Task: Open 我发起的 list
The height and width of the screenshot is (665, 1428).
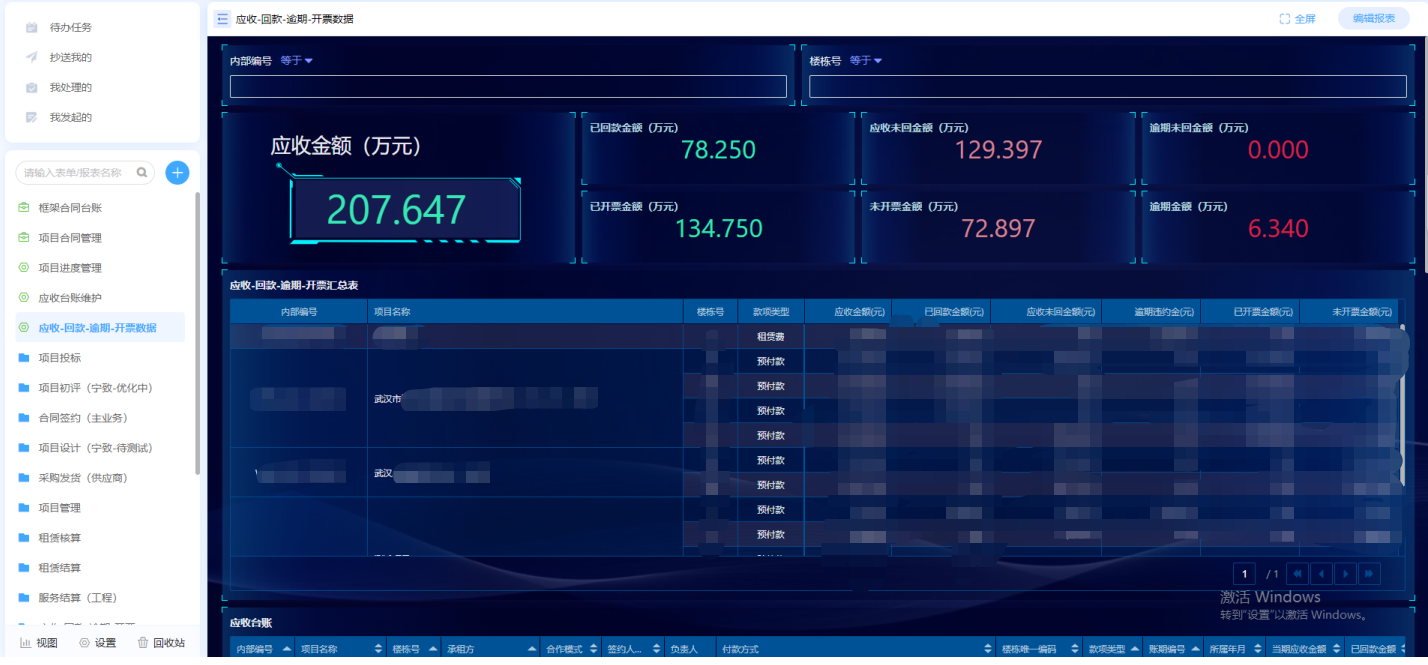Action: (x=70, y=118)
